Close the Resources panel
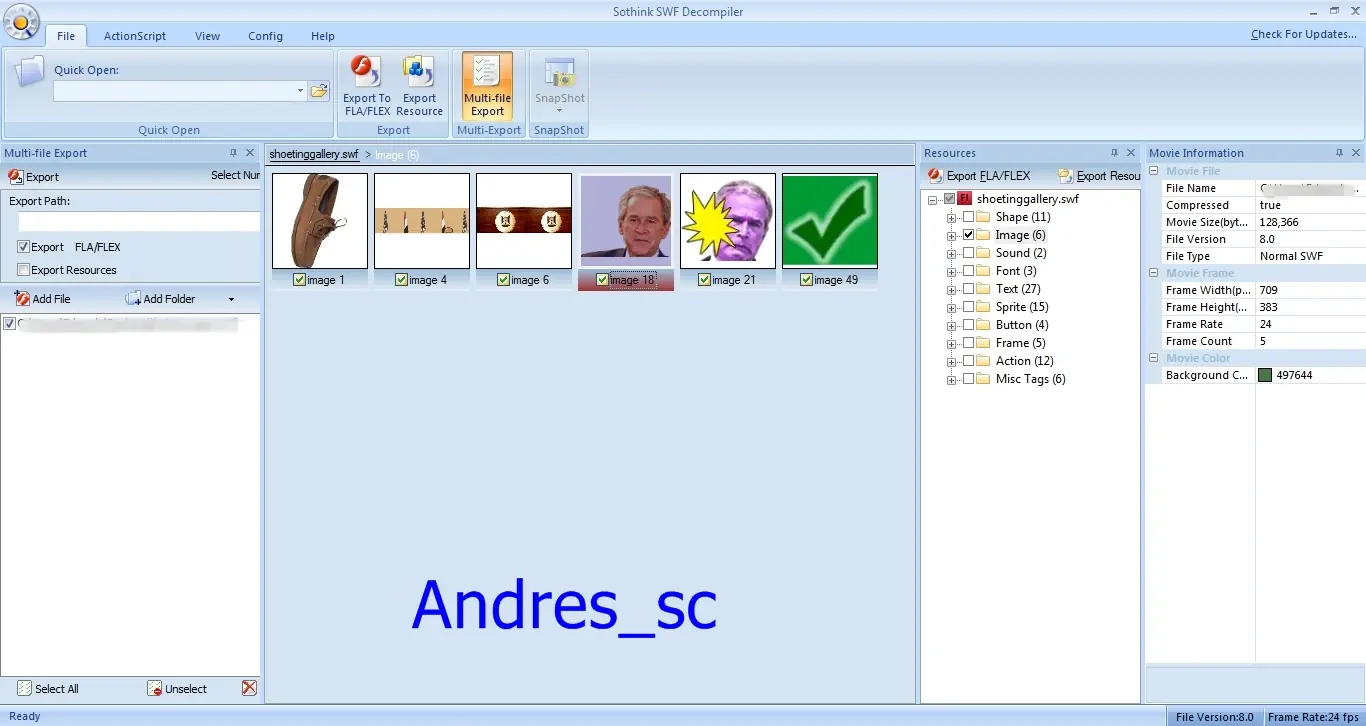 point(1131,153)
